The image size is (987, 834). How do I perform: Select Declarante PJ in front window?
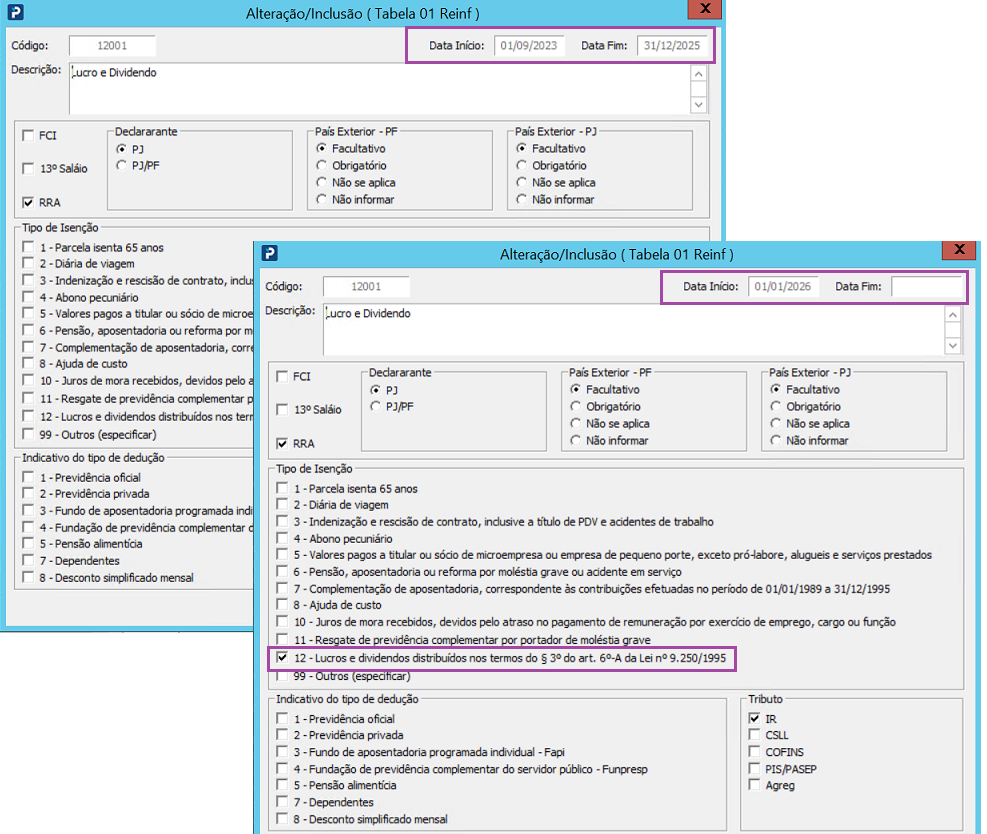click(376, 390)
